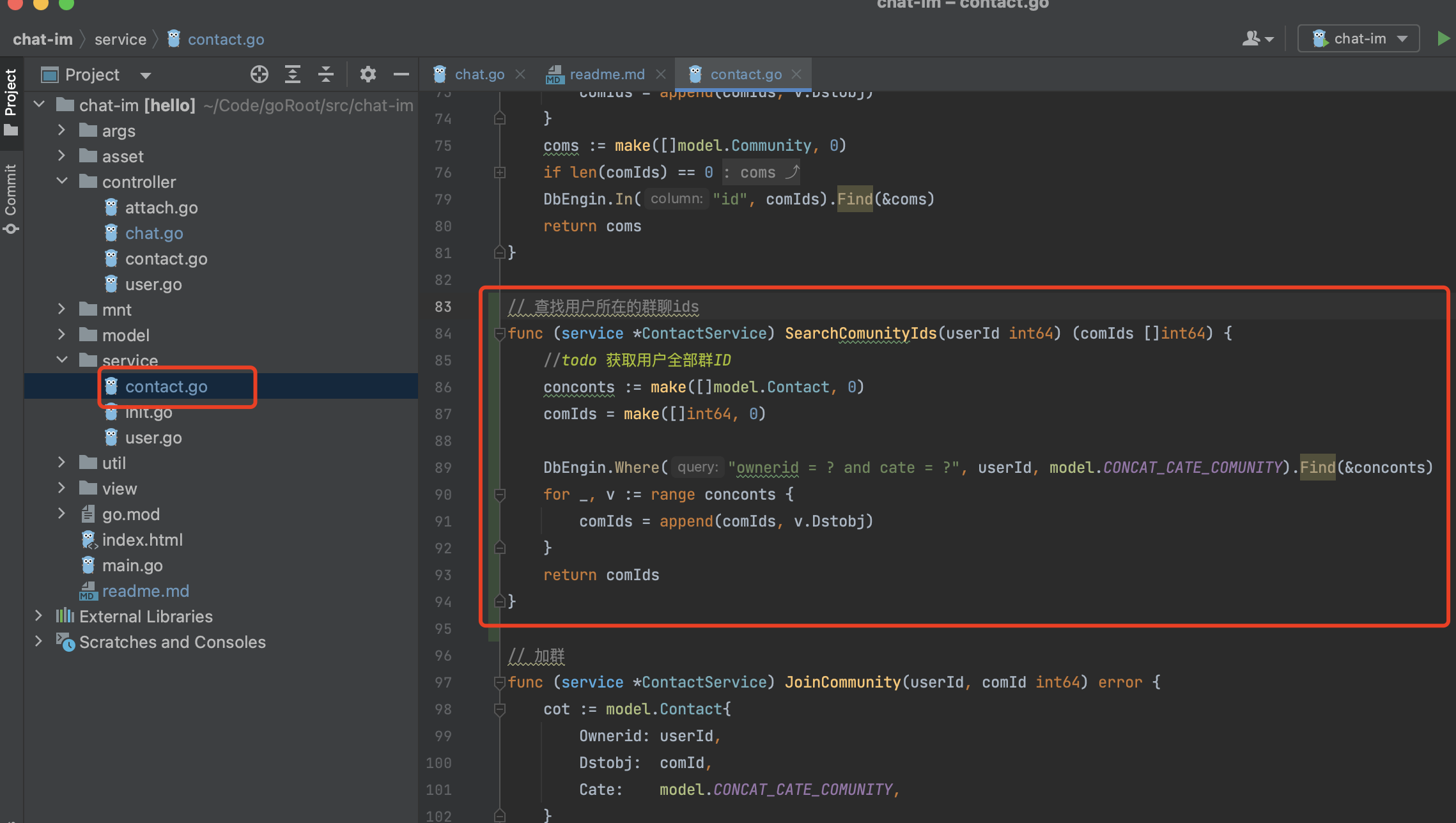Image resolution: width=1456 pixels, height=823 pixels.
Task: Open the Commit tool window in the sidebar
Action: click(x=11, y=199)
